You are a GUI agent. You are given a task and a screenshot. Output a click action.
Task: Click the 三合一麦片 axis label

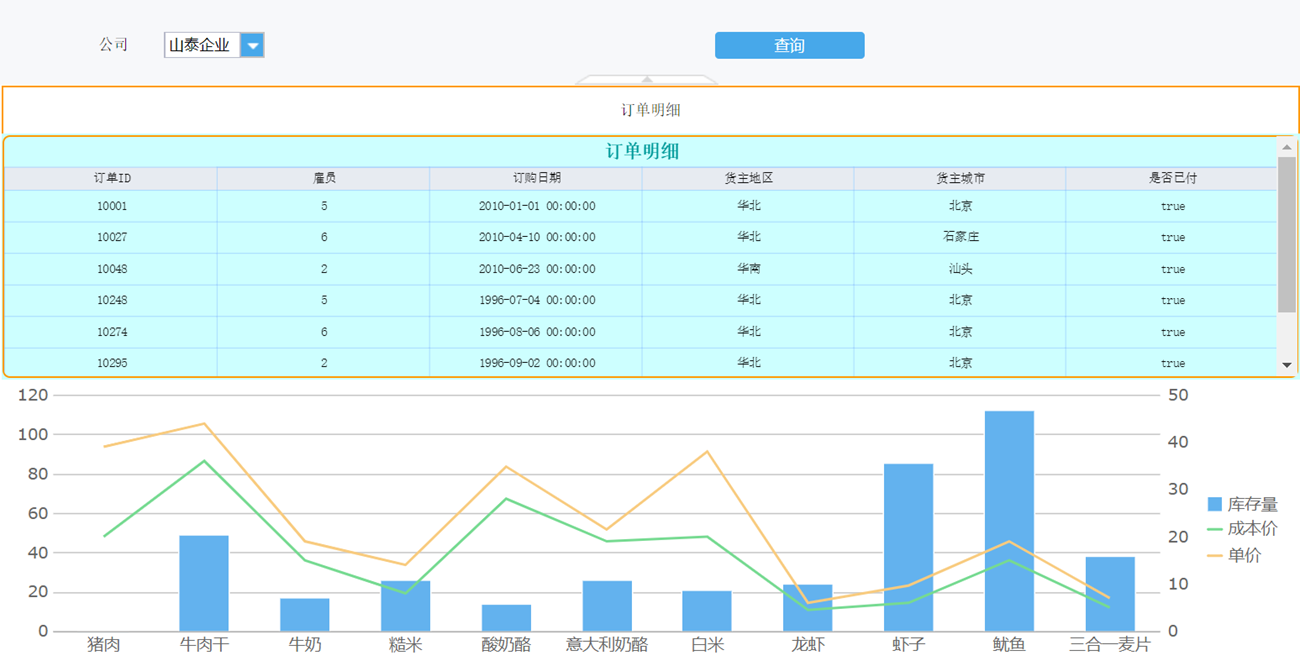click(x=1110, y=645)
